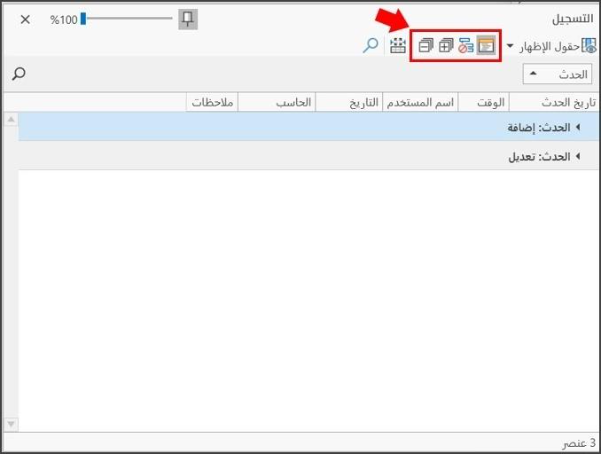The width and height of the screenshot is (601, 454).
Task: Click the scrollbar up arrow
Action: pyautogui.click(x=11, y=120)
